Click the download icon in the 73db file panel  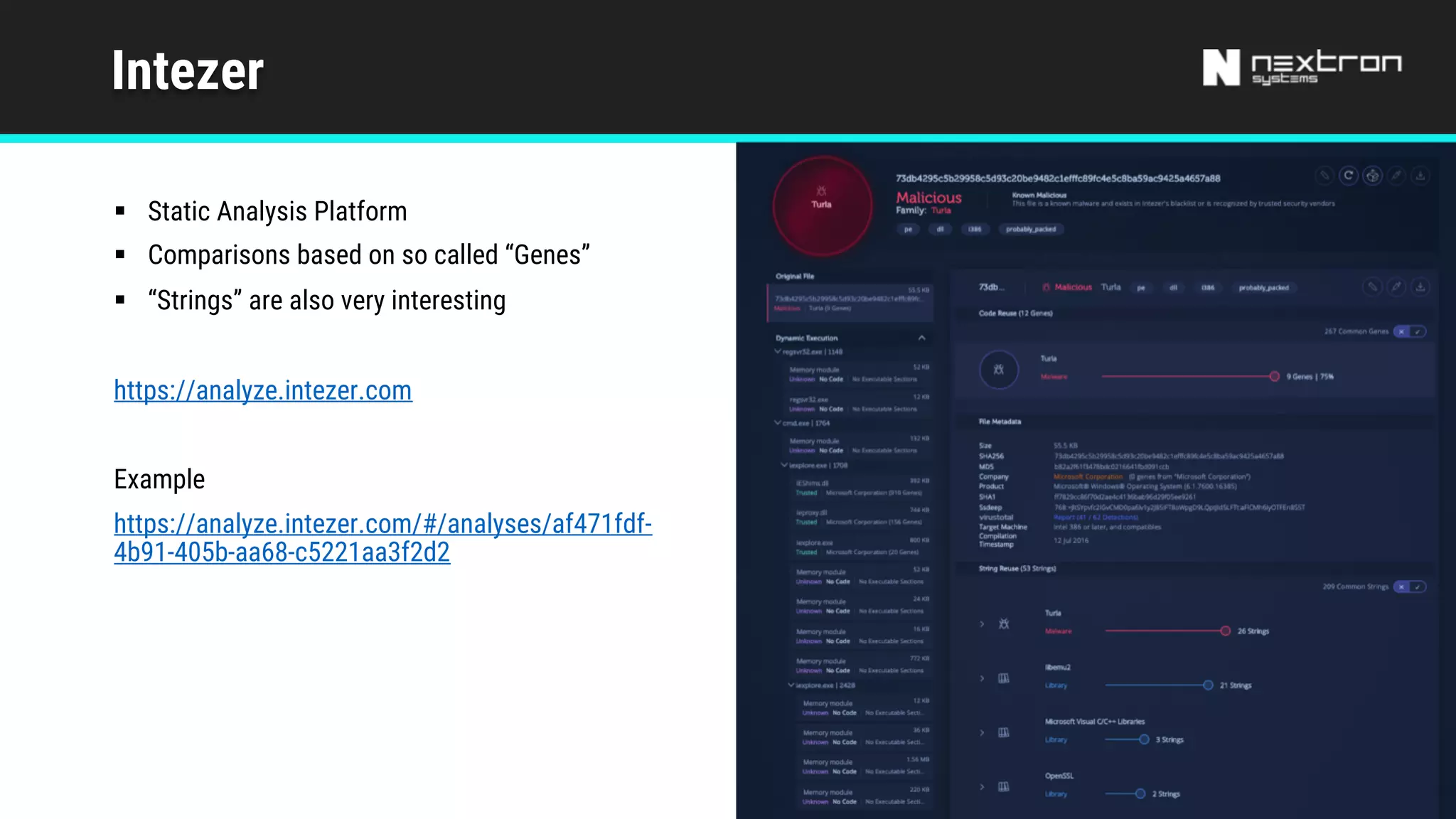pyautogui.click(x=1420, y=287)
